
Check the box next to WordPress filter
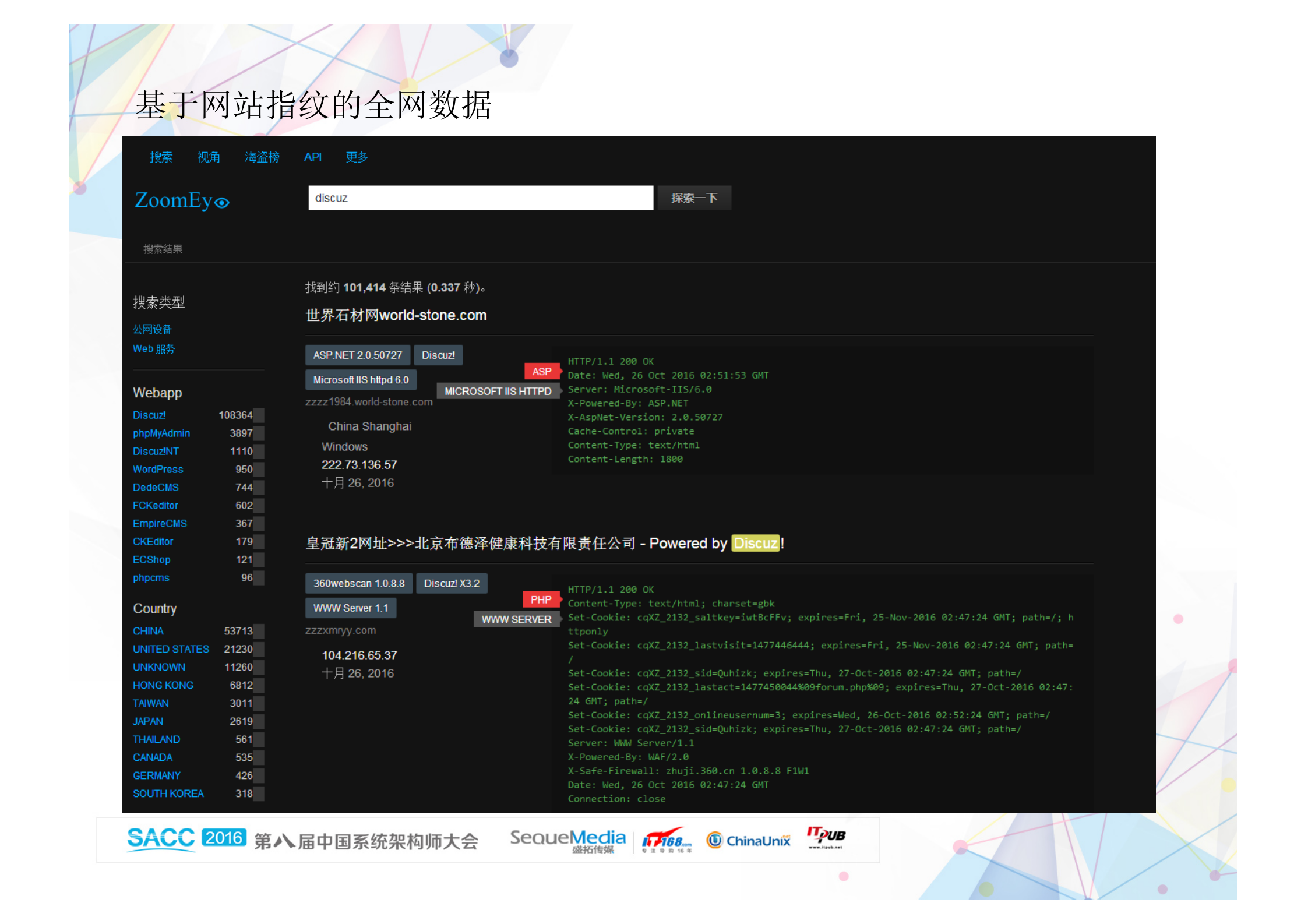pyautogui.click(x=259, y=470)
